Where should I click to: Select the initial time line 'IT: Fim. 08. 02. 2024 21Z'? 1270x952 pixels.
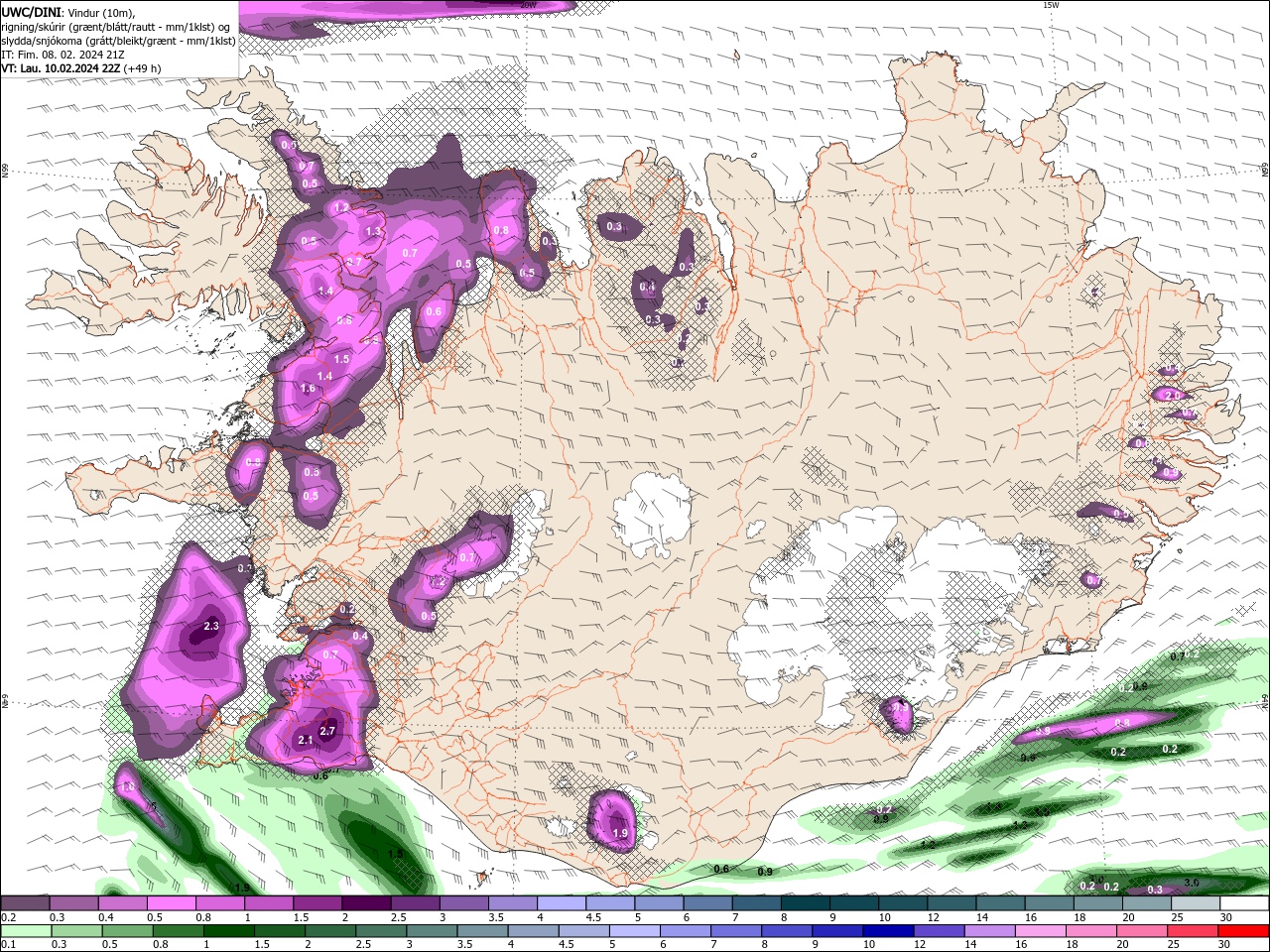coord(63,55)
